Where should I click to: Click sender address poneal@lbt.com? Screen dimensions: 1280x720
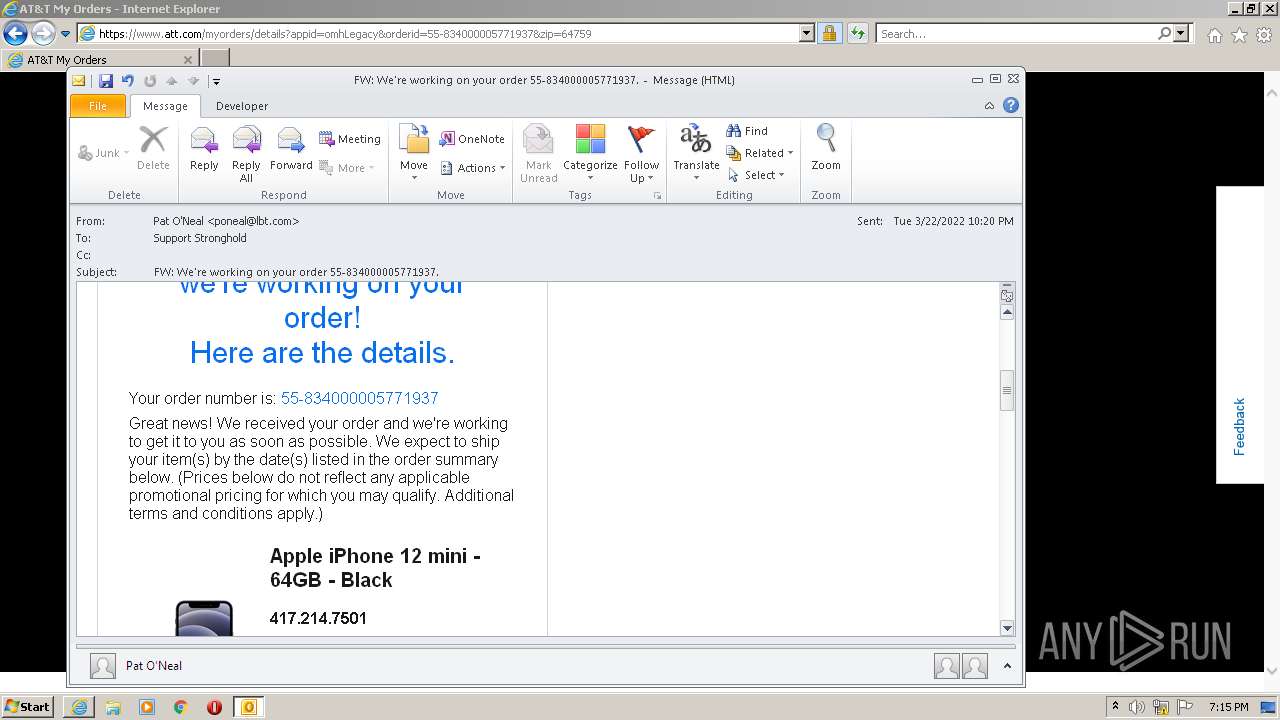pyautogui.click(x=253, y=221)
